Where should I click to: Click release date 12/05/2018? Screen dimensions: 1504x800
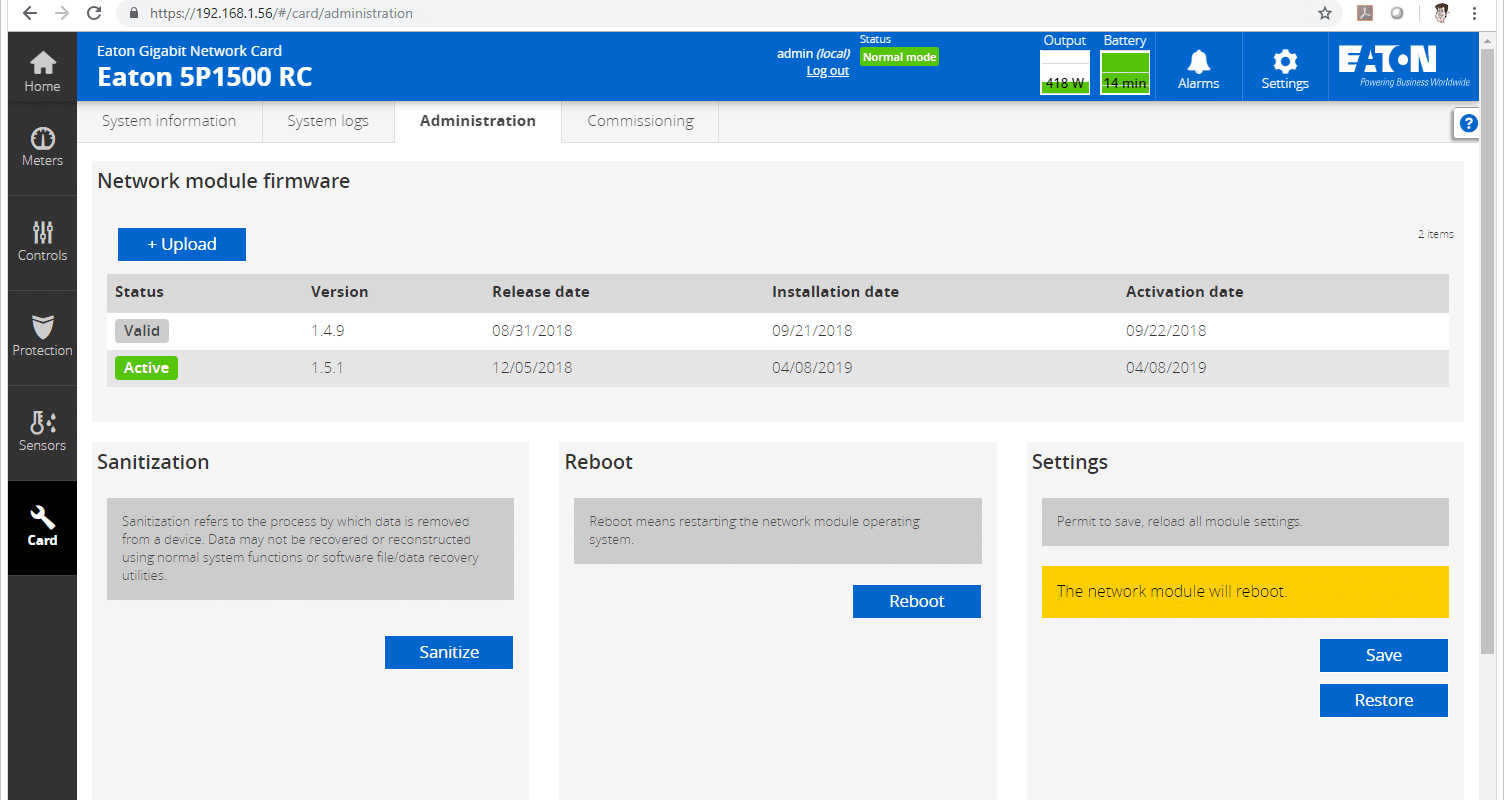pyautogui.click(x=532, y=368)
